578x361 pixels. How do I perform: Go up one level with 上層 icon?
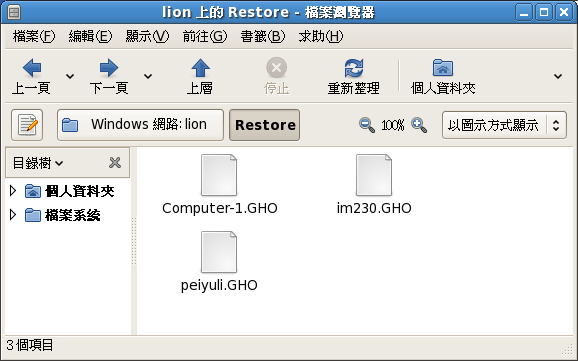[200, 68]
